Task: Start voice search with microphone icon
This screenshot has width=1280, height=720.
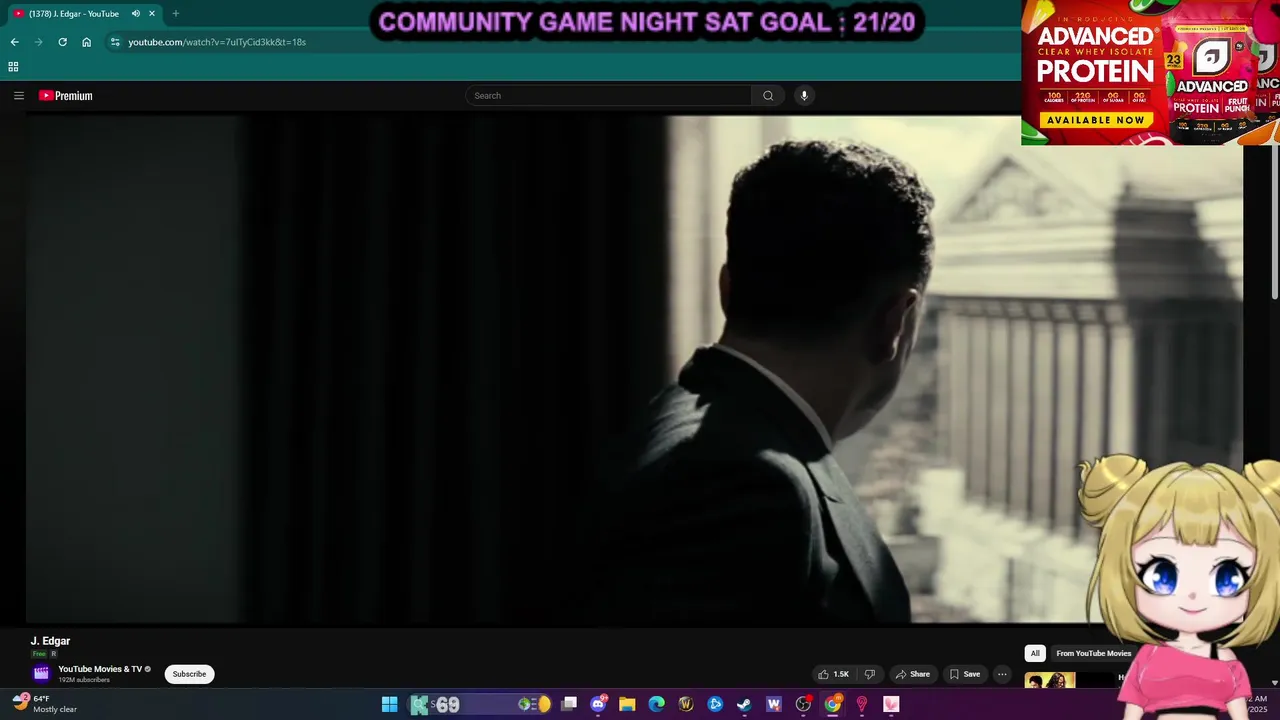Action: [x=804, y=96]
